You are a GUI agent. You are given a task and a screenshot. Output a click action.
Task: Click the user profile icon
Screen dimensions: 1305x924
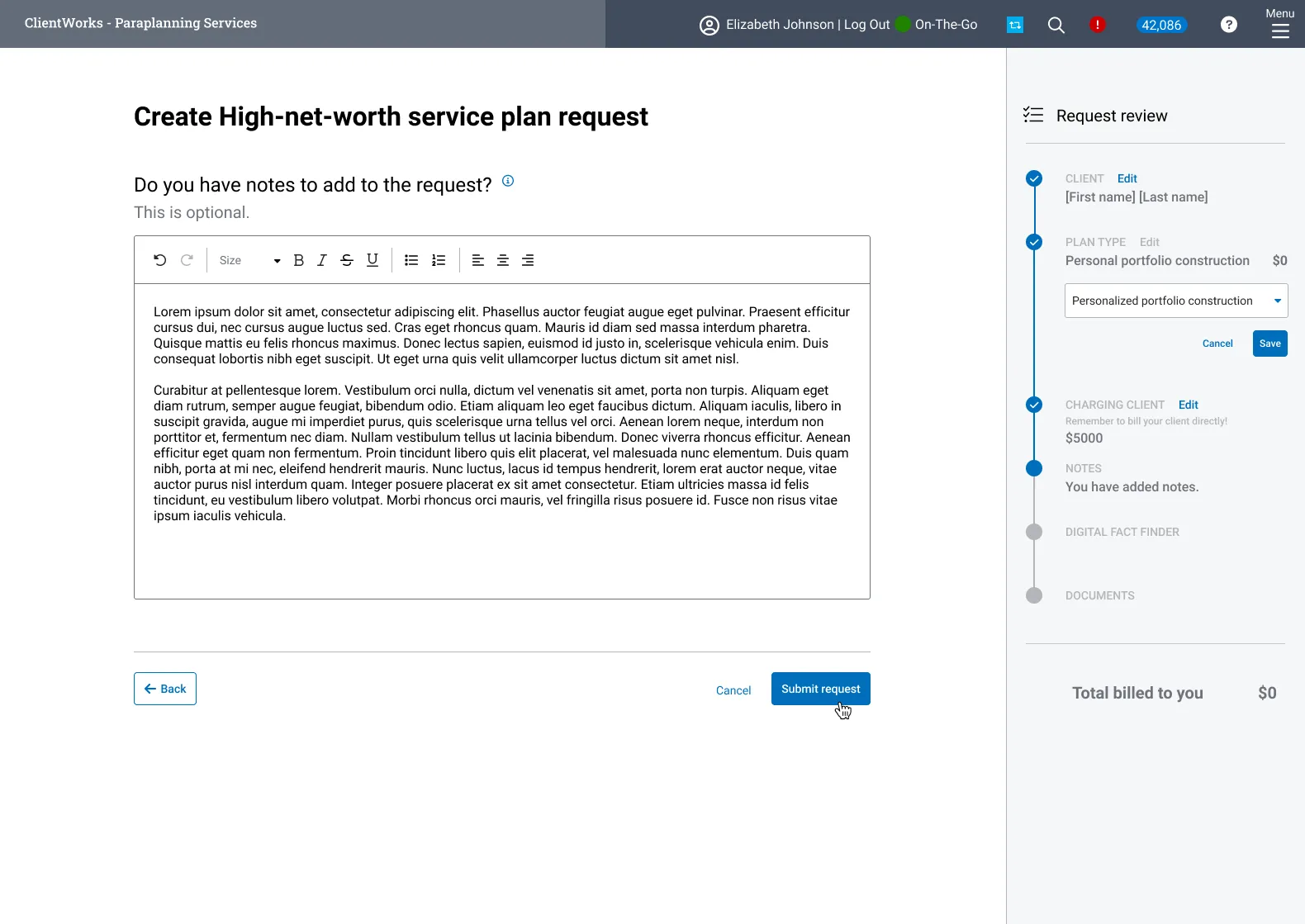[x=709, y=26]
